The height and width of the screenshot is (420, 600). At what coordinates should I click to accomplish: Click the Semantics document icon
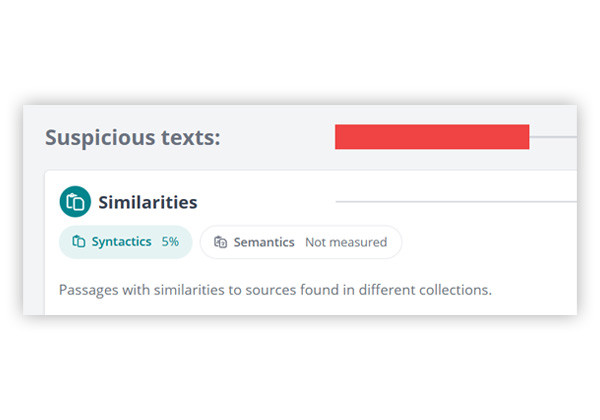point(220,242)
